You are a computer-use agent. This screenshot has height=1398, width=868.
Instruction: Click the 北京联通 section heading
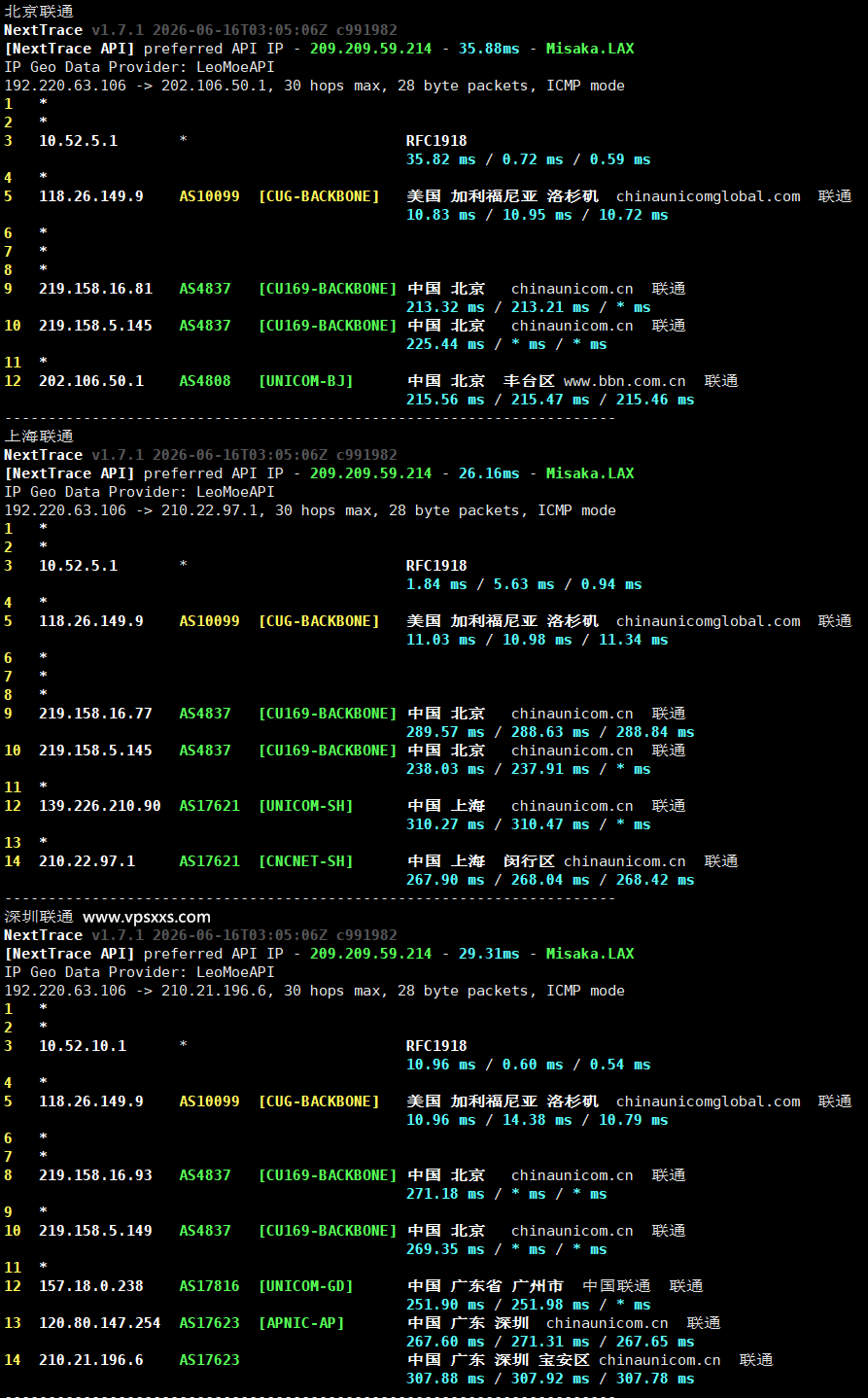coord(39,12)
